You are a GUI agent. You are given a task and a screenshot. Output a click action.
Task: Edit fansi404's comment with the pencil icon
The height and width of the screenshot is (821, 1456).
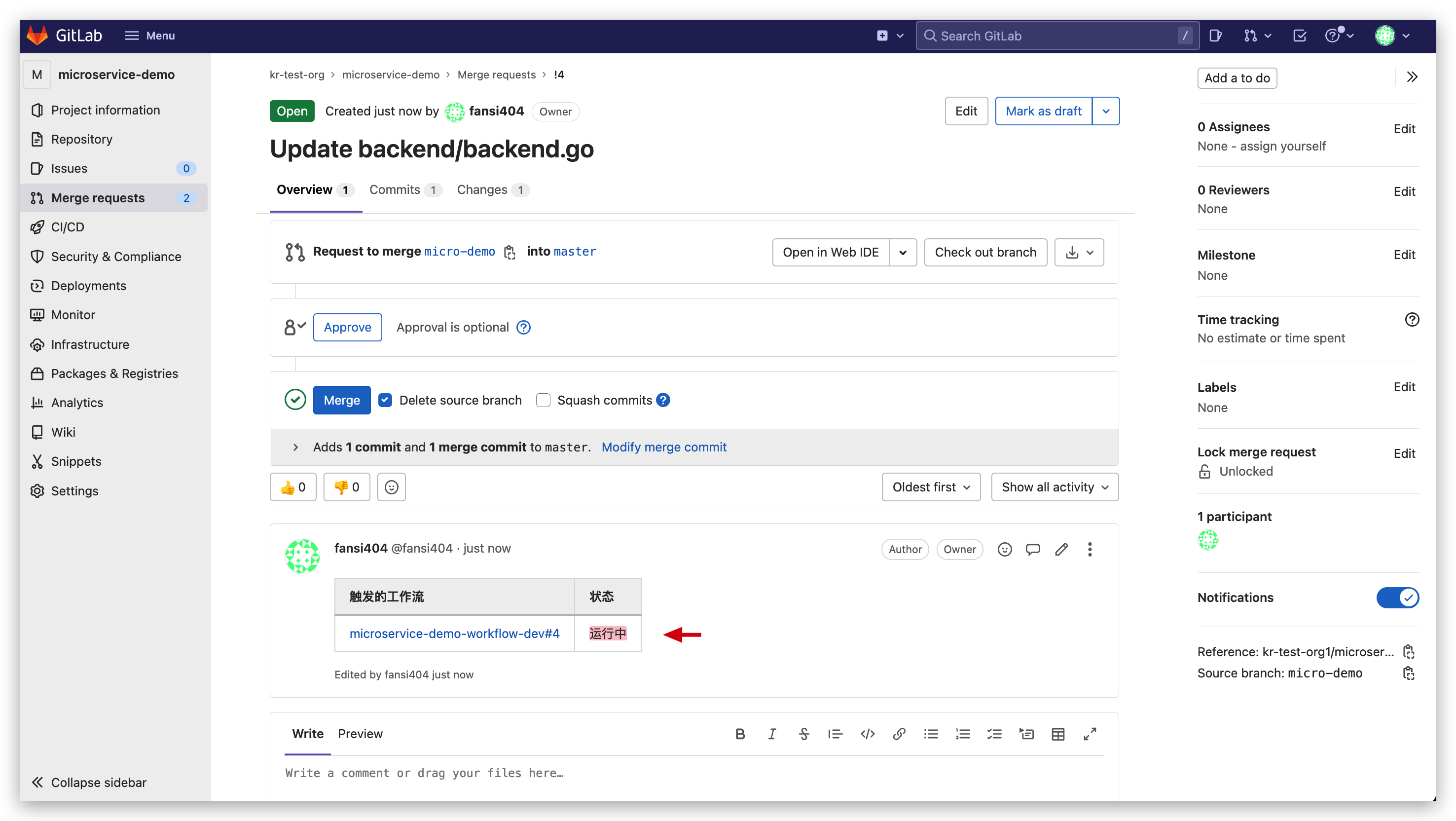click(1061, 549)
